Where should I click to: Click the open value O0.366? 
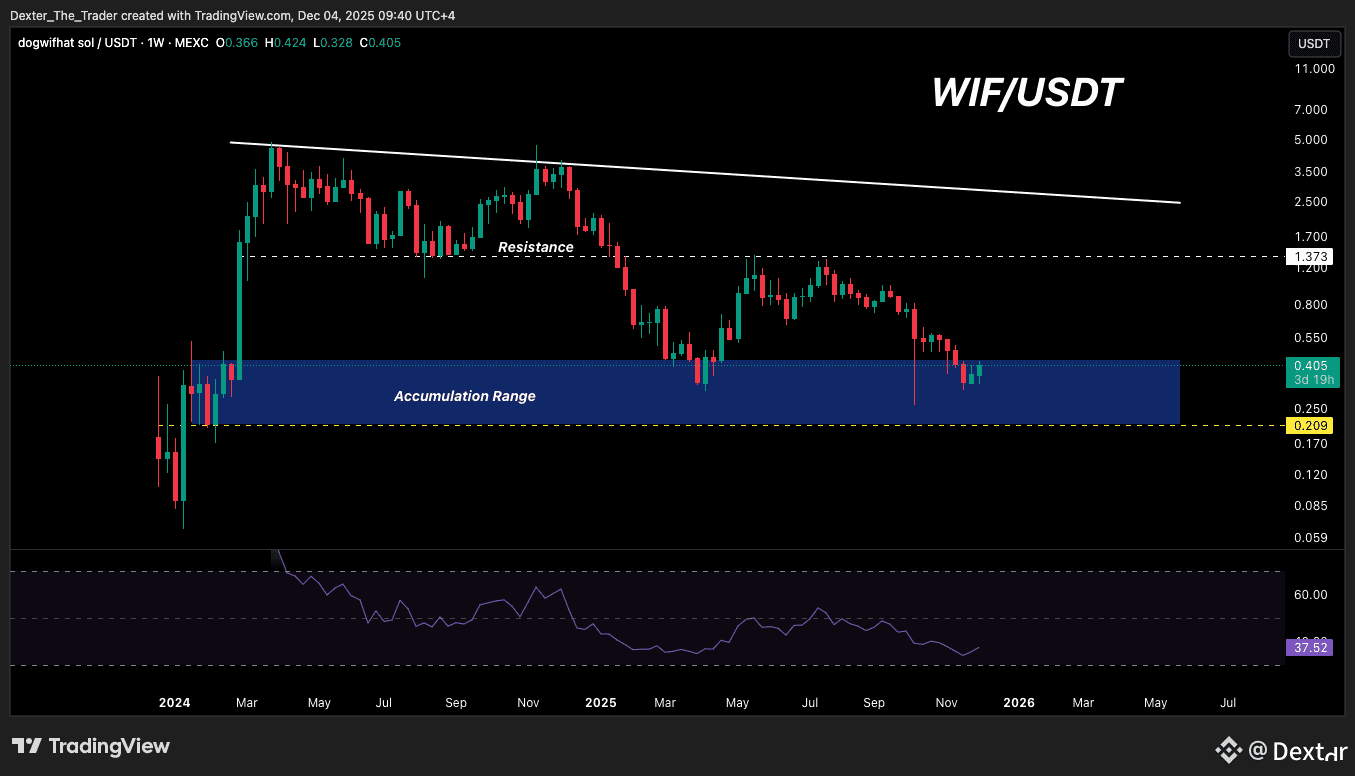pos(236,43)
